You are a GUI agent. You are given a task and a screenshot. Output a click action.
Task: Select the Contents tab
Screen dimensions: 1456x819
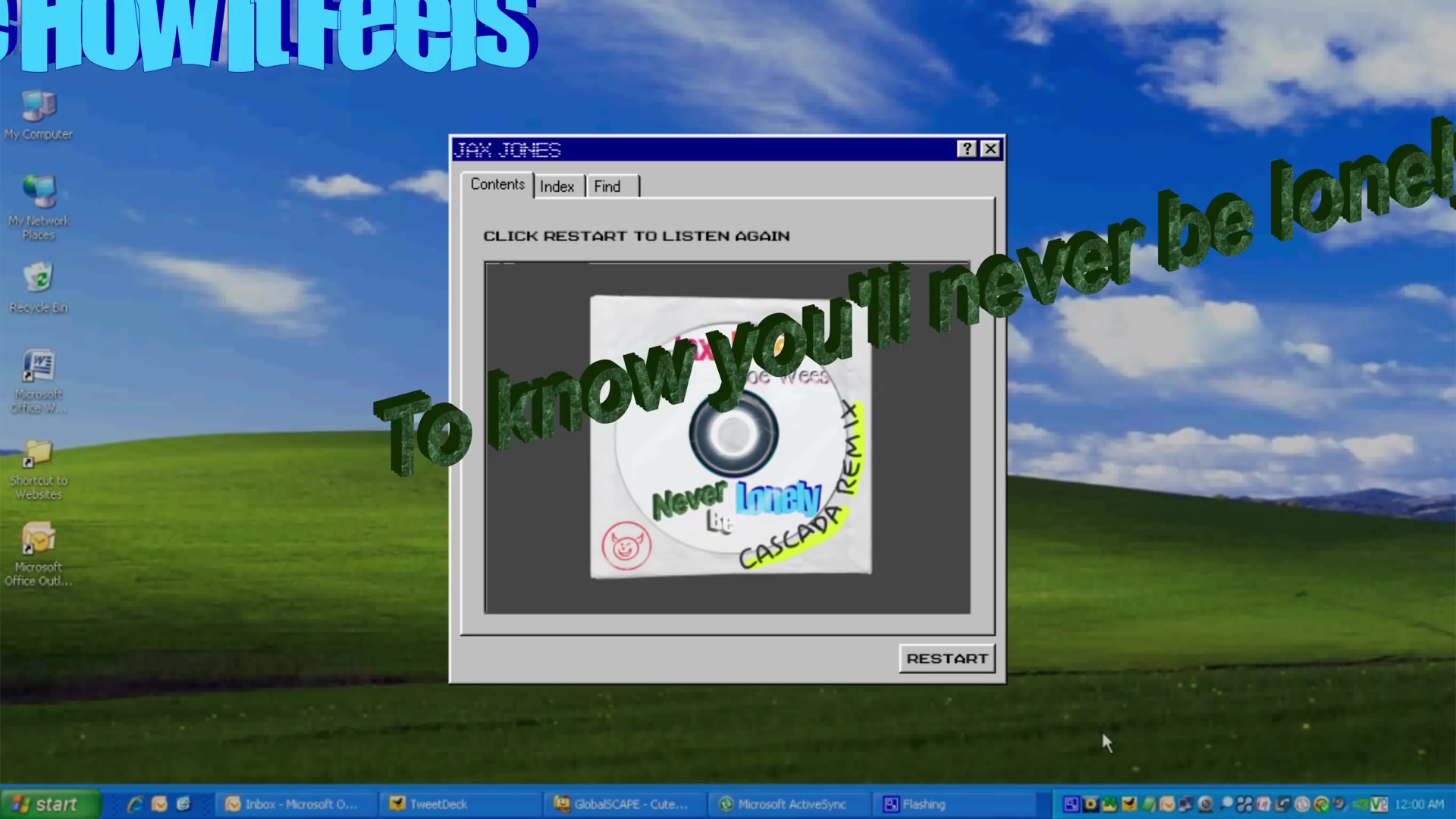point(497,185)
